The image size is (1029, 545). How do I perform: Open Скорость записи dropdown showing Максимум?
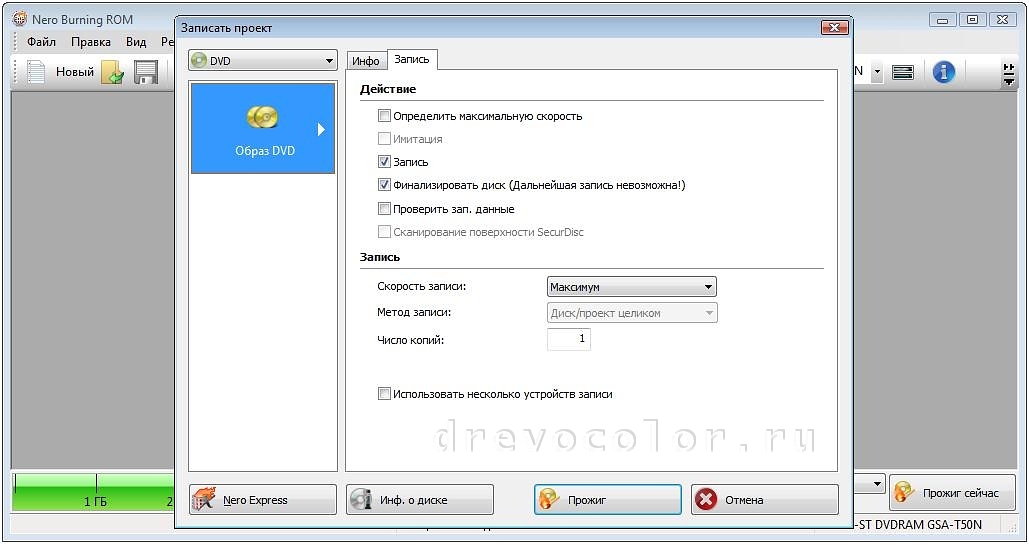pos(631,287)
